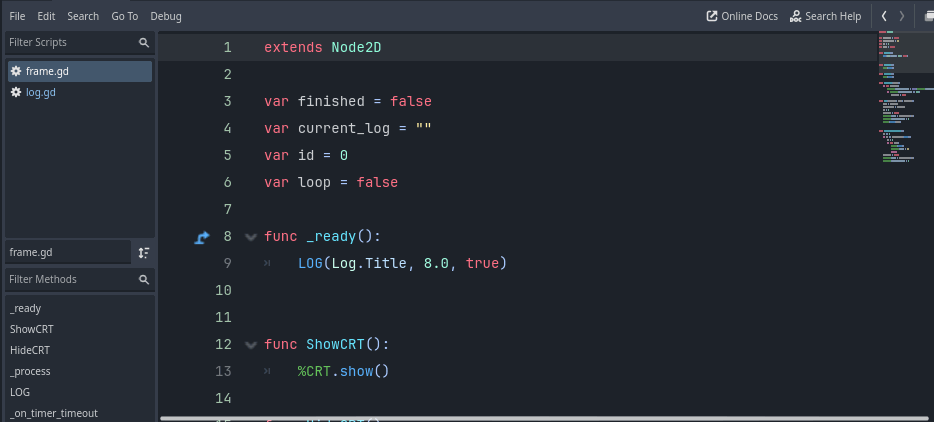Click on 'var loop = false' line
The width and height of the screenshot is (934, 422).
pyautogui.click(x=331, y=182)
